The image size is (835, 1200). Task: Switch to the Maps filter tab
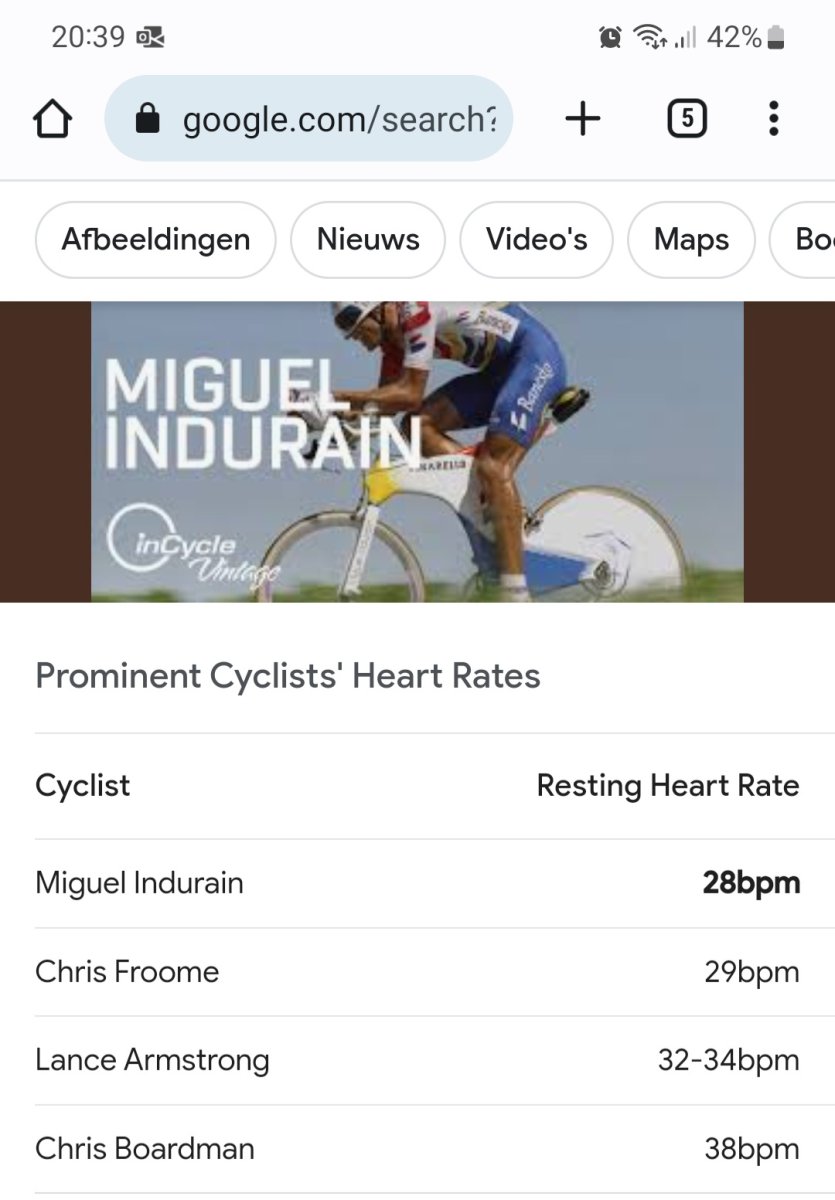click(691, 240)
